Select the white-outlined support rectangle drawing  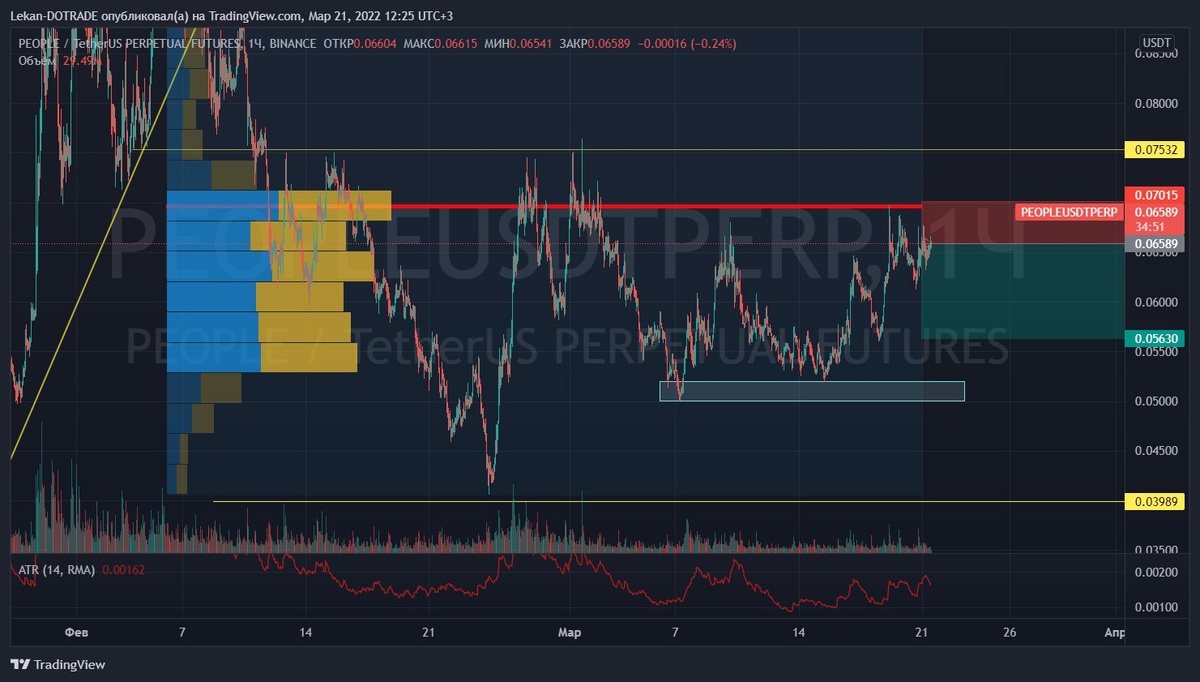point(812,391)
